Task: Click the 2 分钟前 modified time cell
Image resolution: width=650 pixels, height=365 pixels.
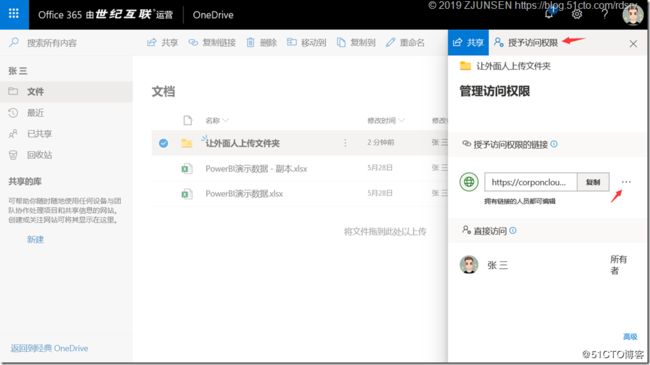Action: tap(381, 142)
